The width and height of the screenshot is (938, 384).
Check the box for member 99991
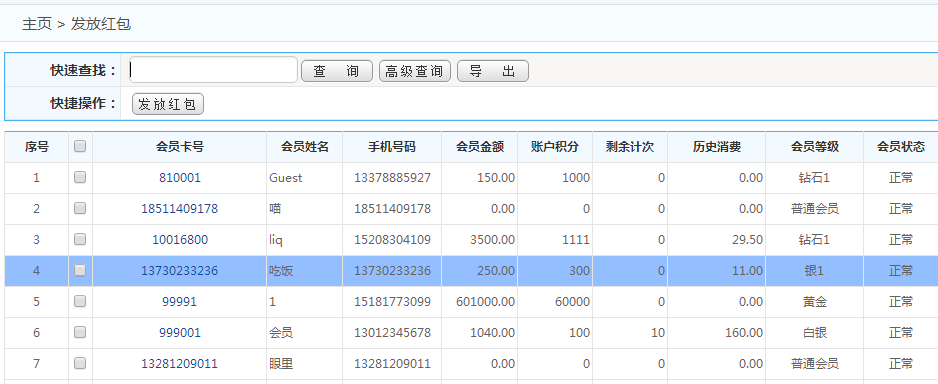80,301
